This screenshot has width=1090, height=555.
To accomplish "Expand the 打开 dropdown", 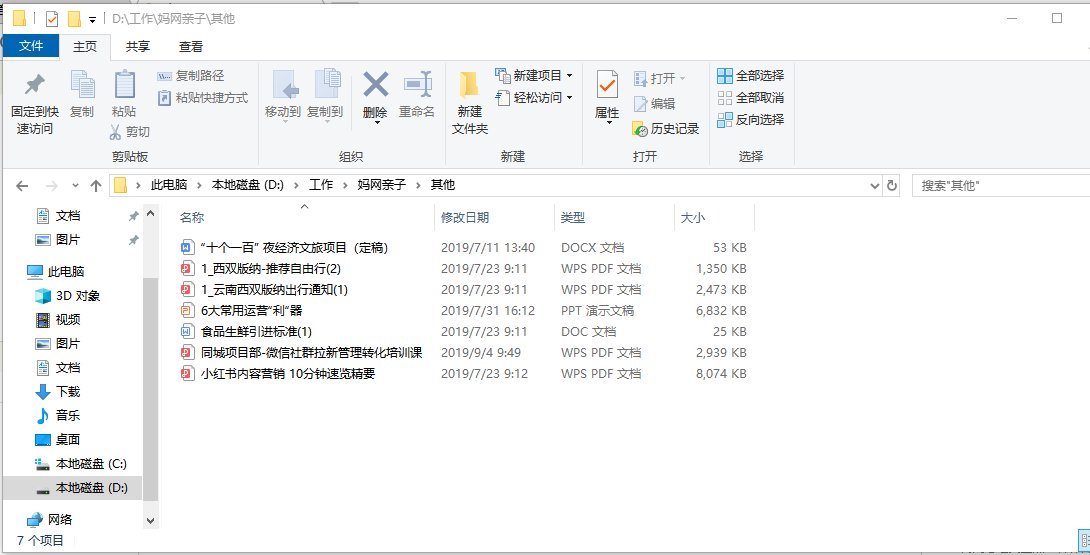I will pos(682,79).
